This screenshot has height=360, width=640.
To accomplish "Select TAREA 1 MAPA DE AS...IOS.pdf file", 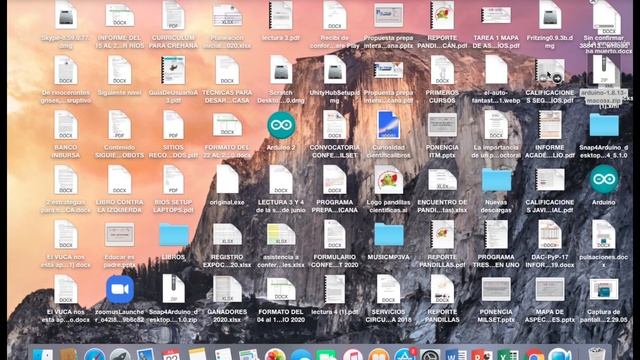I will coord(496,15).
